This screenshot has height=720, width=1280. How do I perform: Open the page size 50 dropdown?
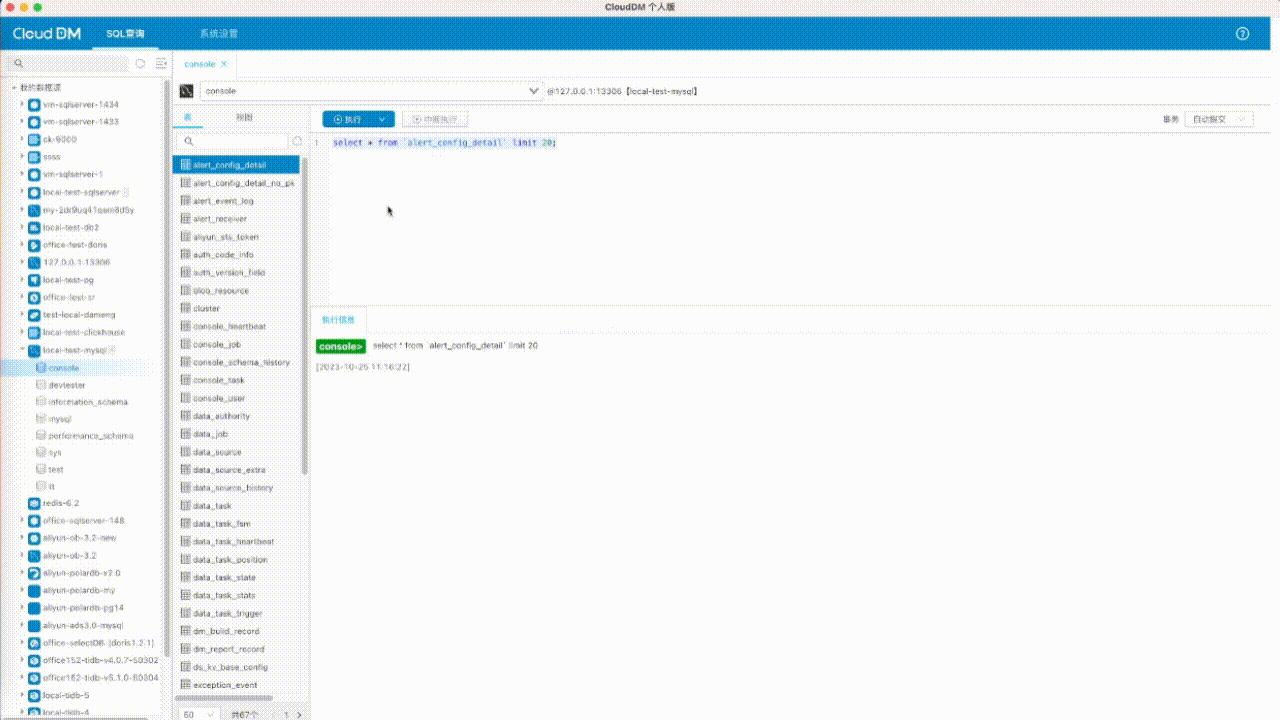pyautogui.click(x=200, y=714)
